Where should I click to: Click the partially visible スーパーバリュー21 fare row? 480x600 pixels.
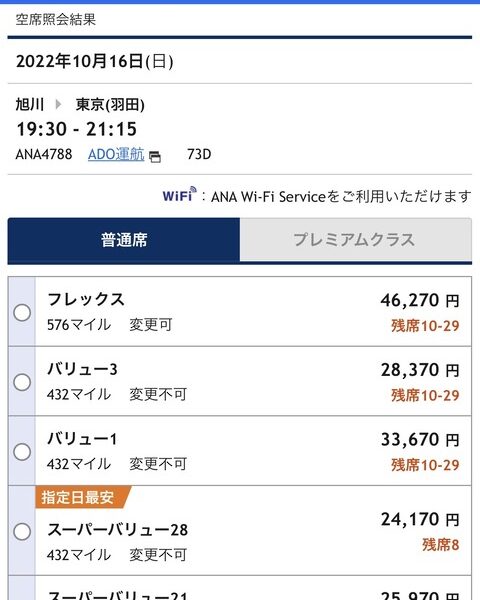[x=240, y=588]
